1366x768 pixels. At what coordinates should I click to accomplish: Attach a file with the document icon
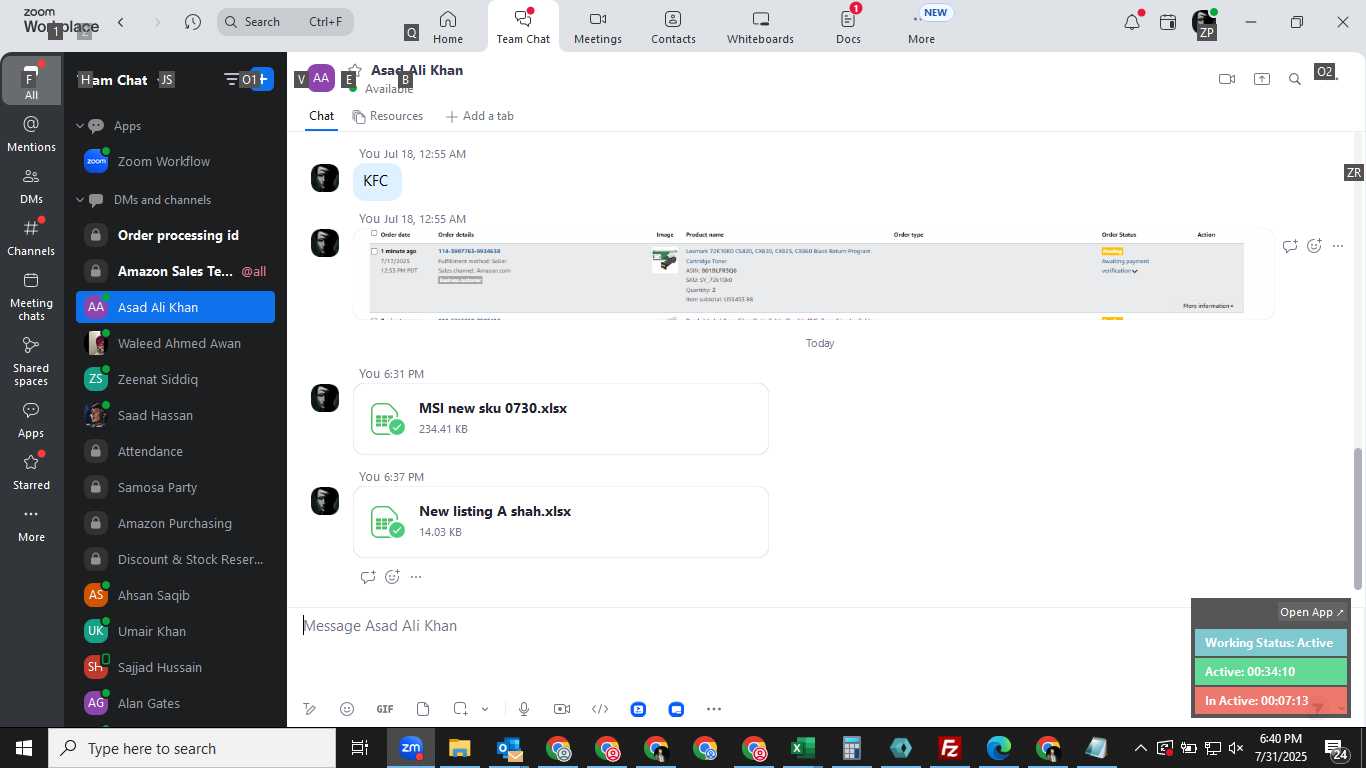tap(423, 709)
